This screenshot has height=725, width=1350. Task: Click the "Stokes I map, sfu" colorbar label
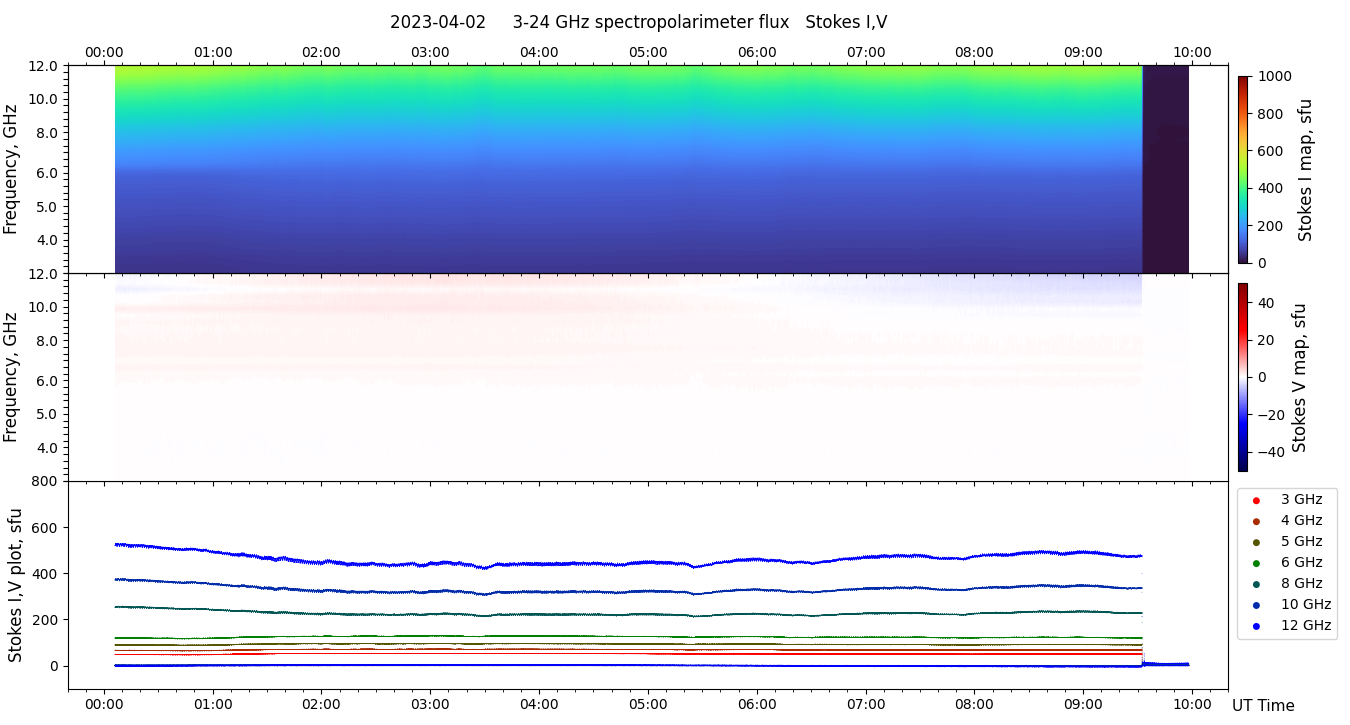(x=1305, y=170)
